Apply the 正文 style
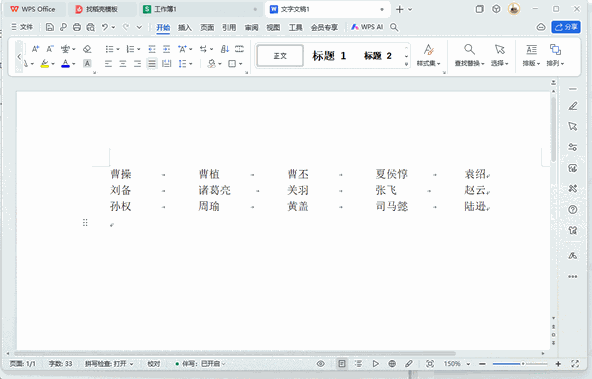The image size is (592, 379). point(280,56)
